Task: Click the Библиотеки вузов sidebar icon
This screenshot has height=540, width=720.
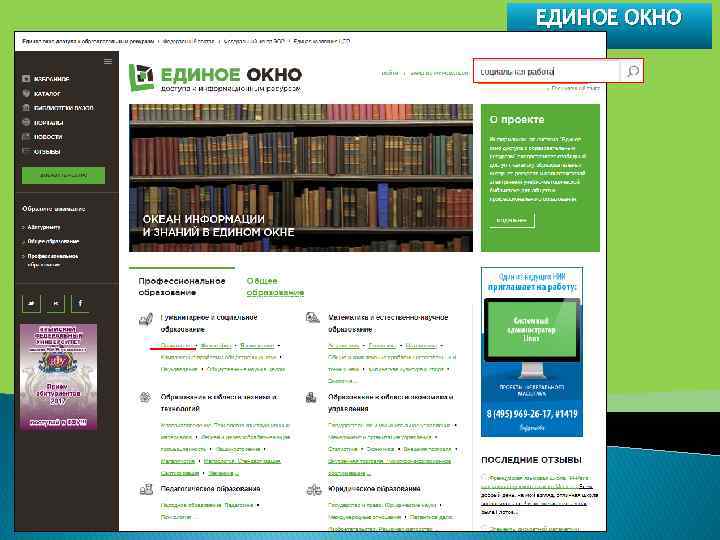Action: click(x=26, y=108)
